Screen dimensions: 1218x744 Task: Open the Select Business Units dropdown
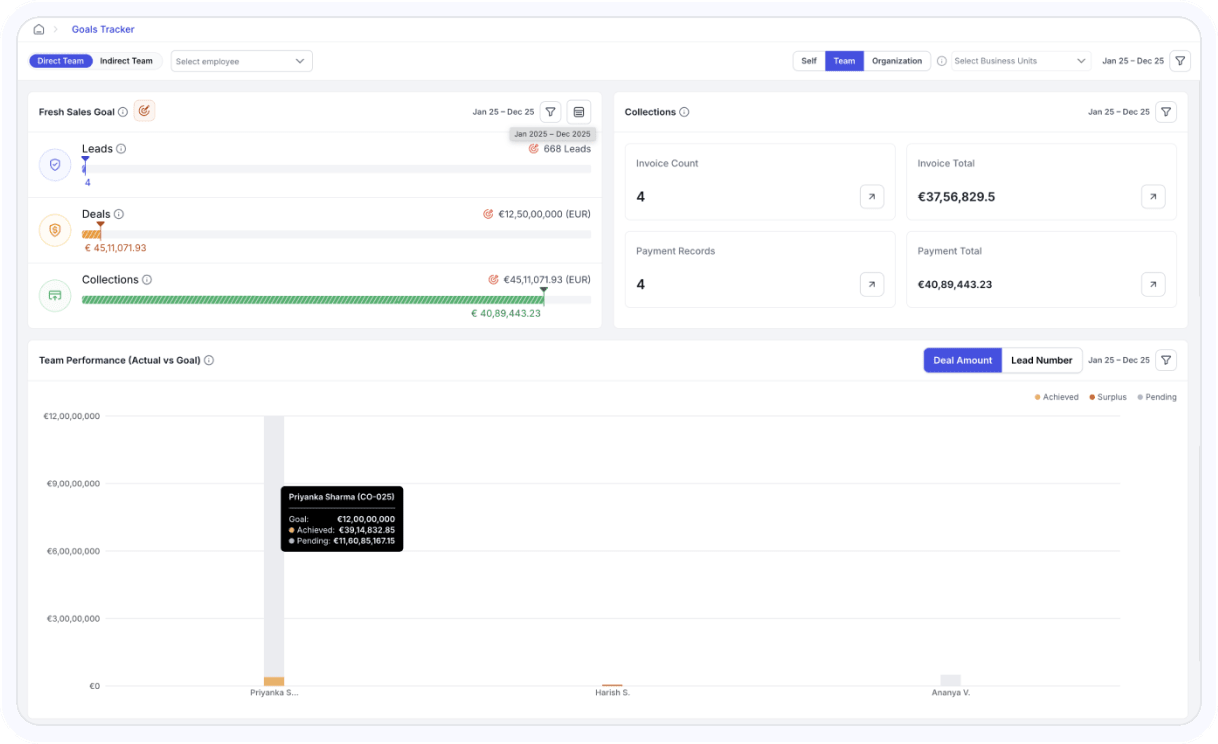pos(1020,61)
